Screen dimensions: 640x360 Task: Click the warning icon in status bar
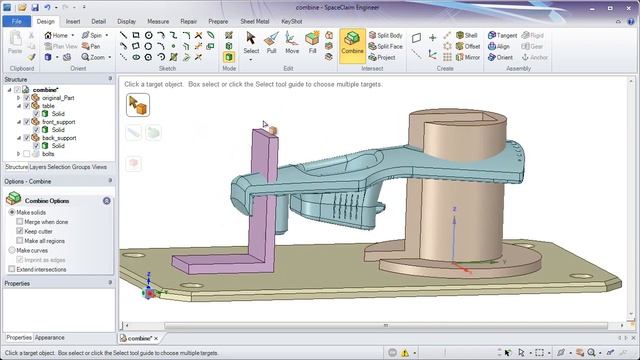405,353
